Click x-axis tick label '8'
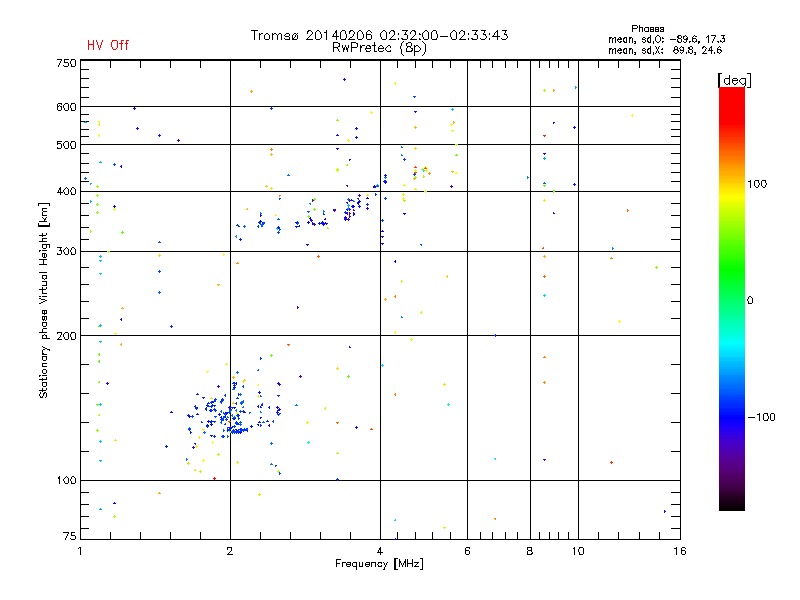 [530, 551]
